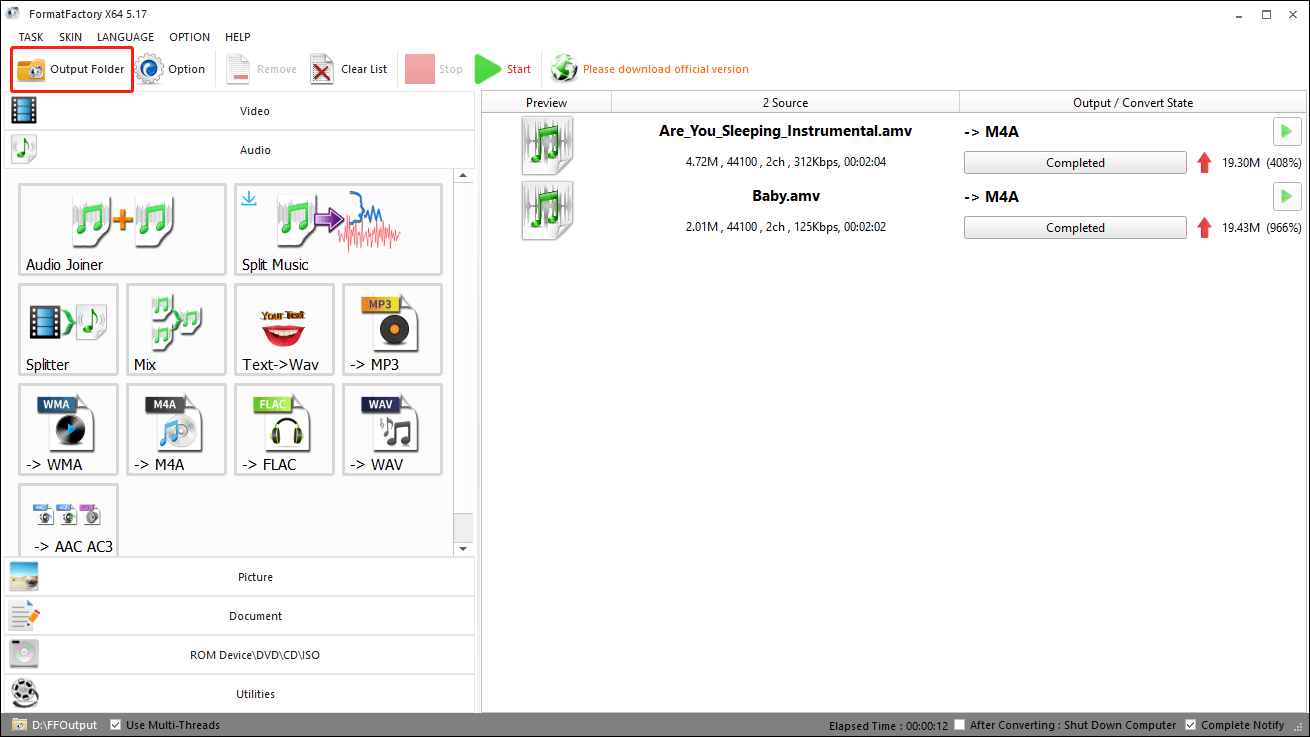The width and height of the screenshot is (1310, 737).
Task: Select the Baby.amv file name
Action: pyautogui.click(x=785, y=196)
